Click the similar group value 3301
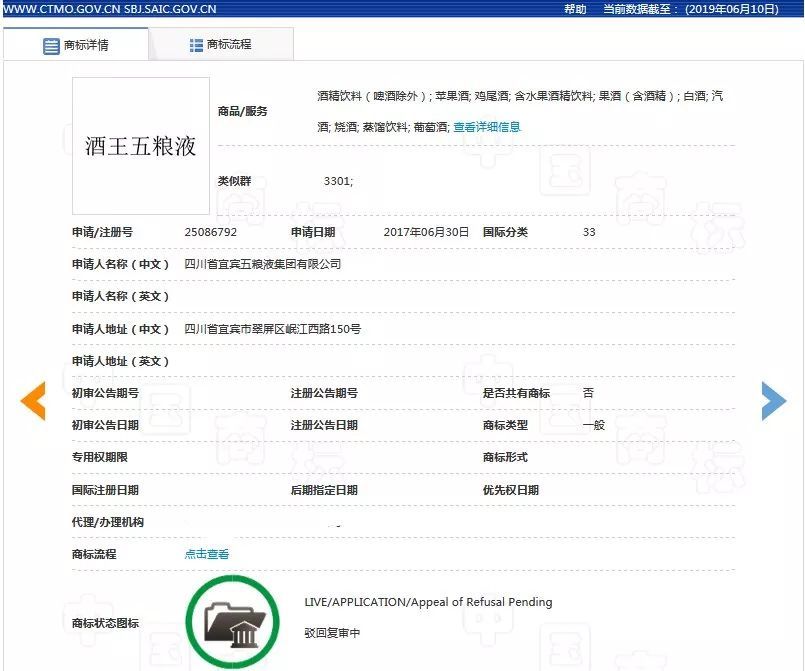The height and width of the screenshot is (671, 805). (x=338, y=181)
